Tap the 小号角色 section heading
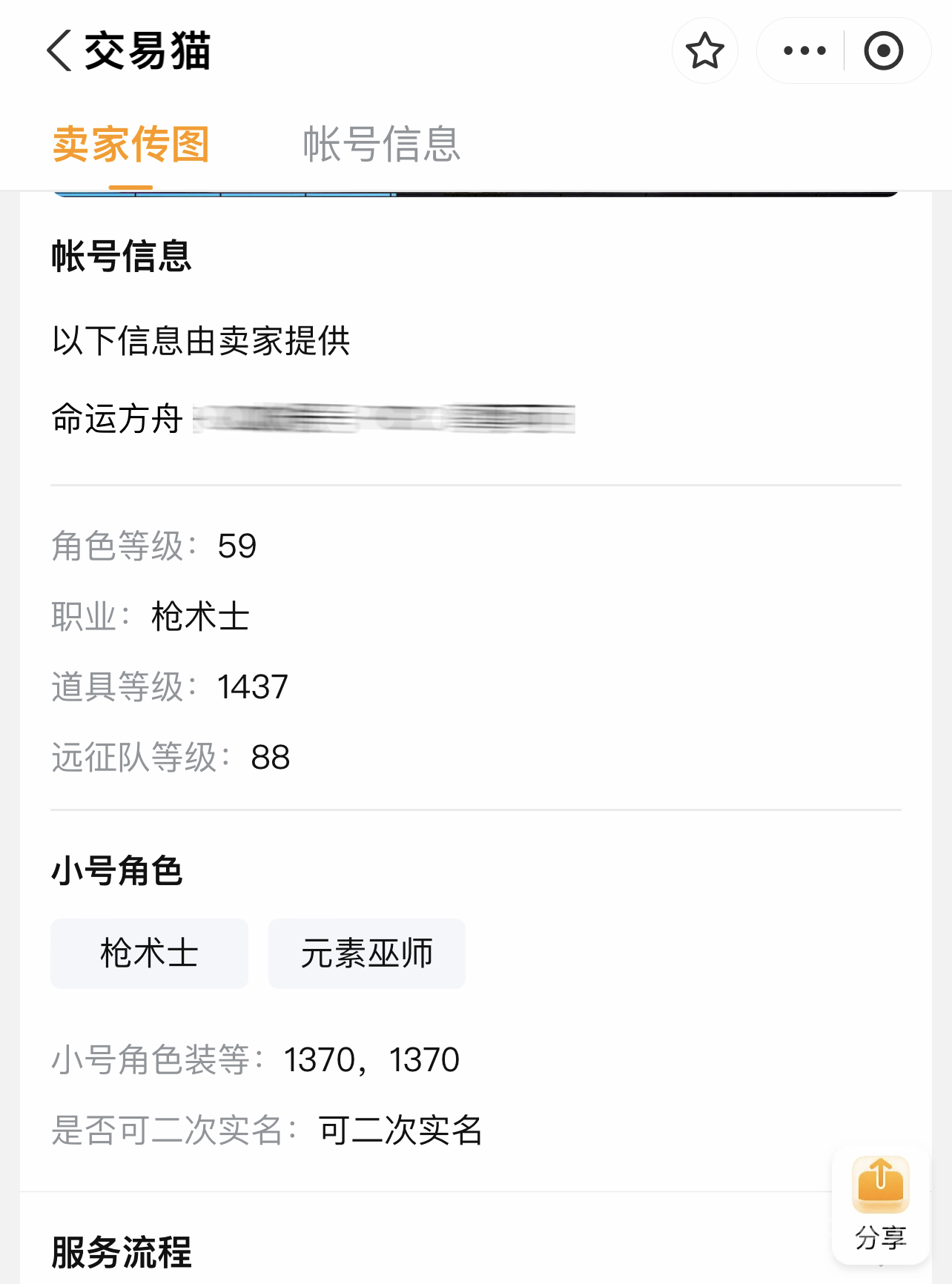Viewport: 952px width, 1284px height. point(117,870)
